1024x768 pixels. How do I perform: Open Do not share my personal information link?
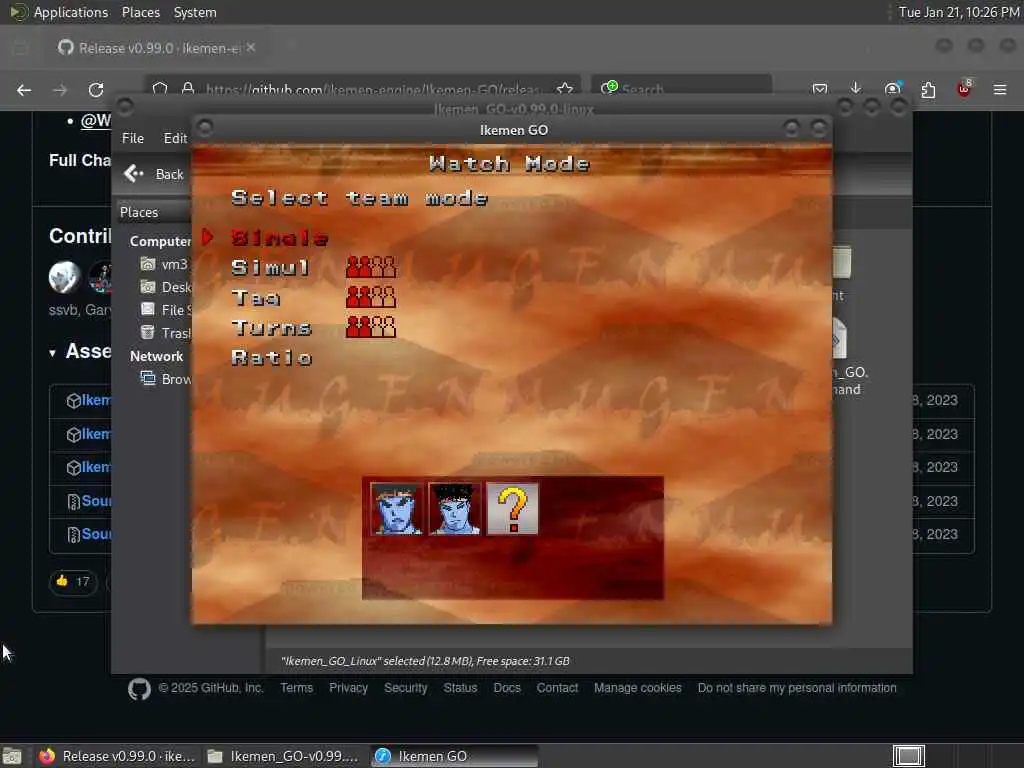pyautogui.click(x=797, y=688)
